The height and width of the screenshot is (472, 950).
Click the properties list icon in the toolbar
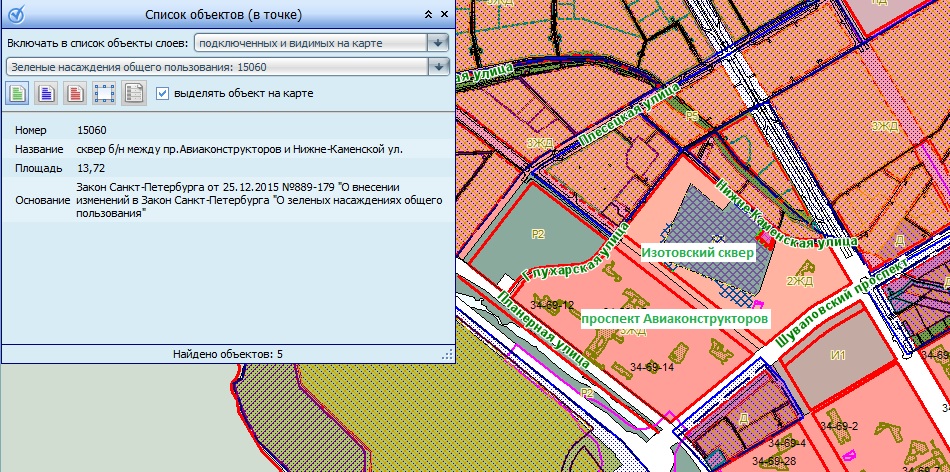pos(133,93)
